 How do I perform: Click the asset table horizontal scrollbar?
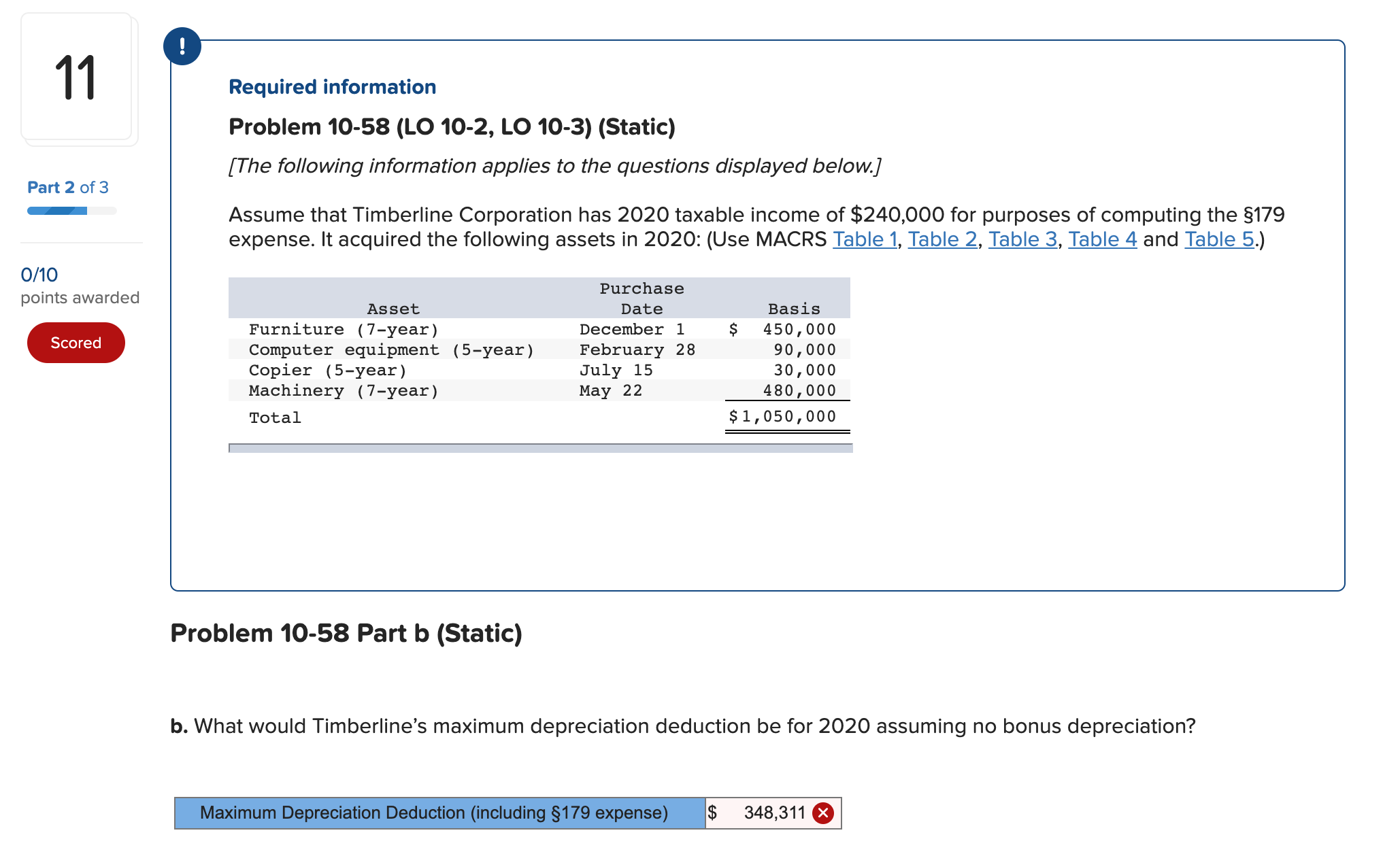coord(540,448)
